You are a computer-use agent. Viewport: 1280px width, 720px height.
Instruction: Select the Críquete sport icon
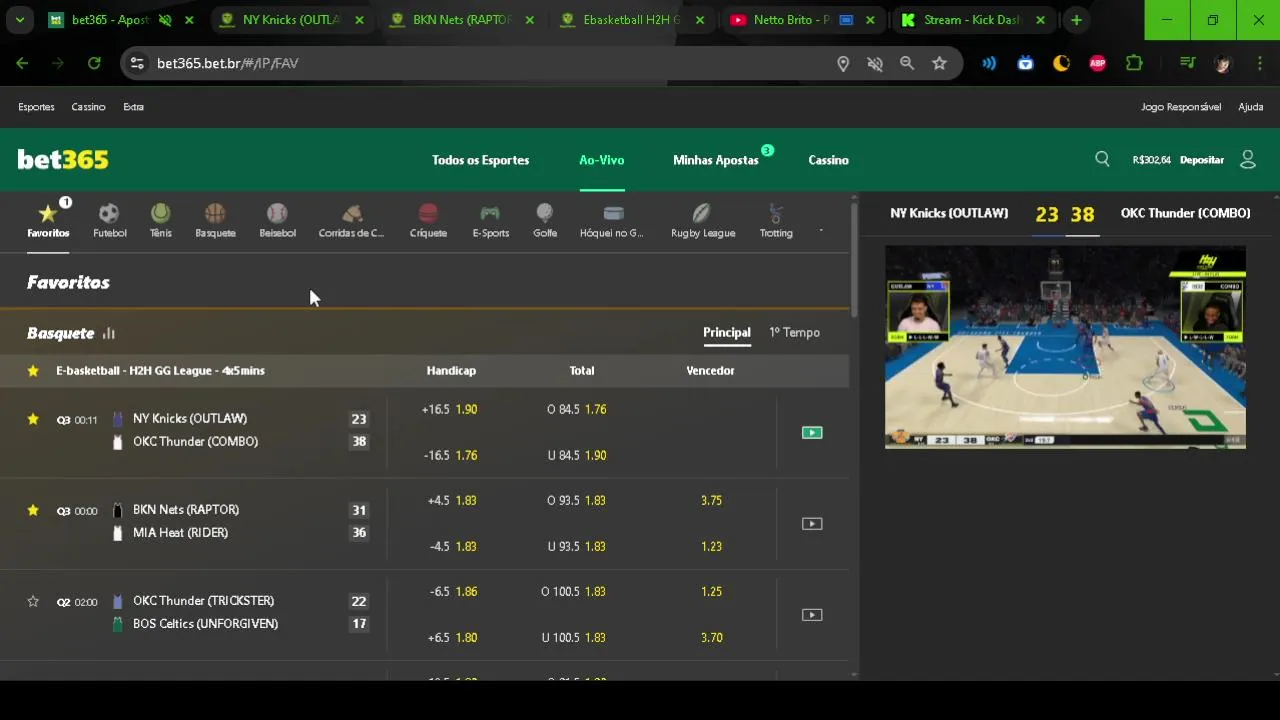[428, 220]
